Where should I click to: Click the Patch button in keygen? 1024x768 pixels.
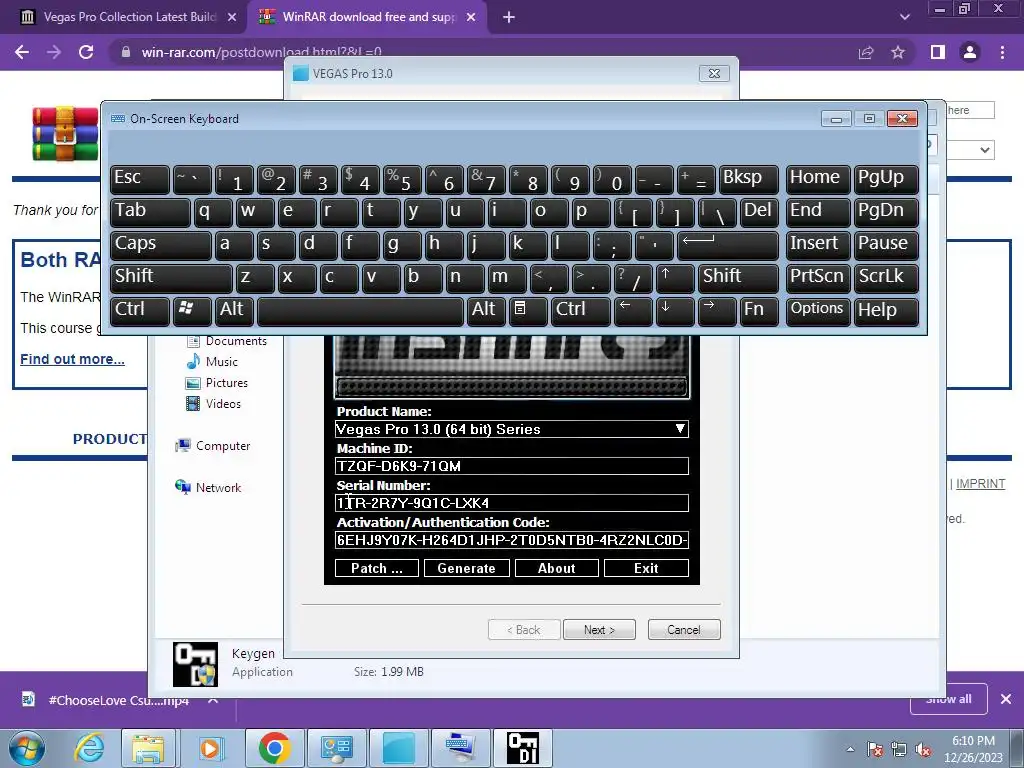coord(377,568)
